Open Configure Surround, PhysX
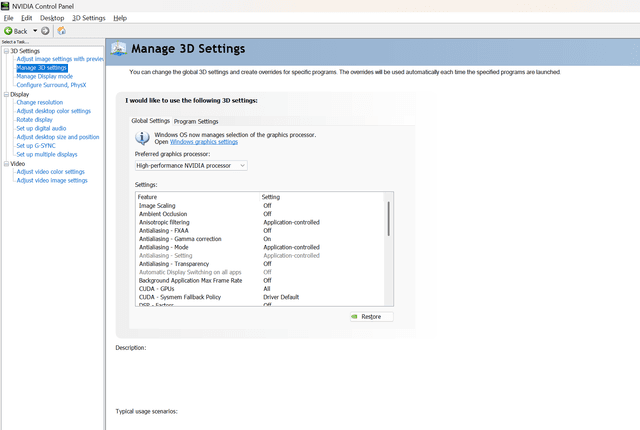The image size is (640, 430). coord(51,85)
